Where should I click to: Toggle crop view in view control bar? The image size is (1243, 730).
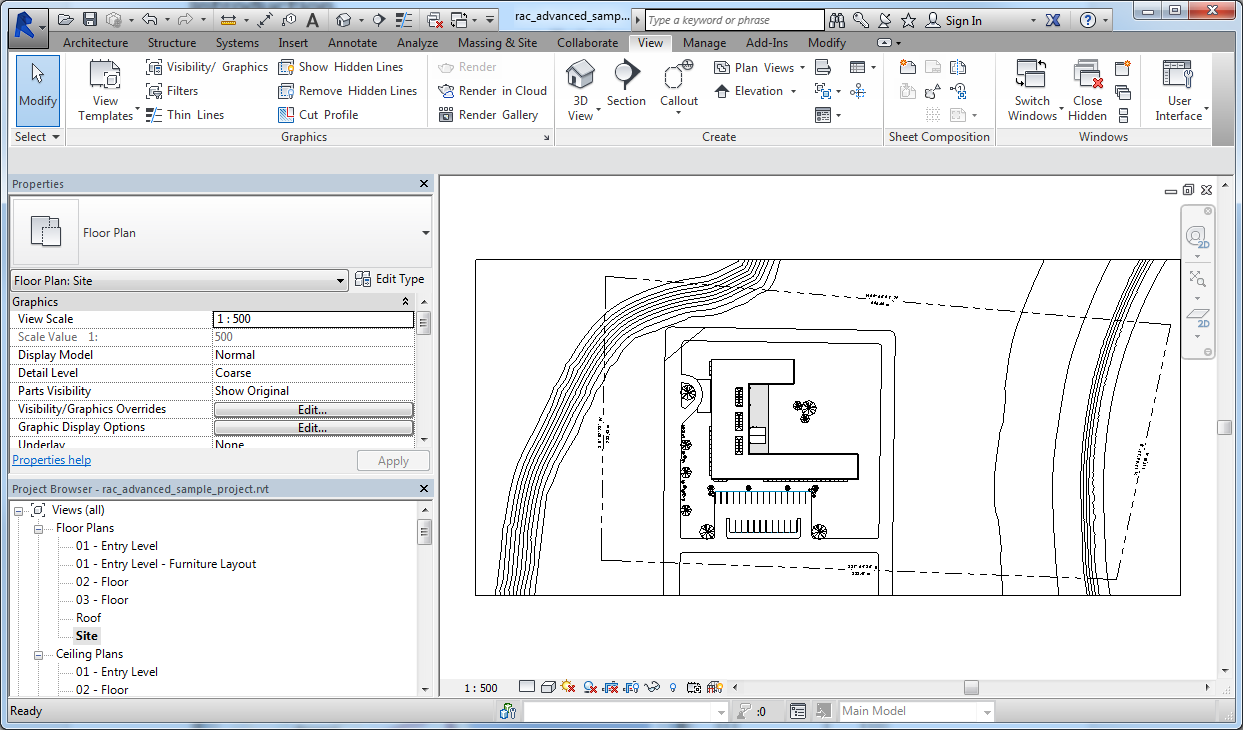pyautogui.click(x=611, y=687)
